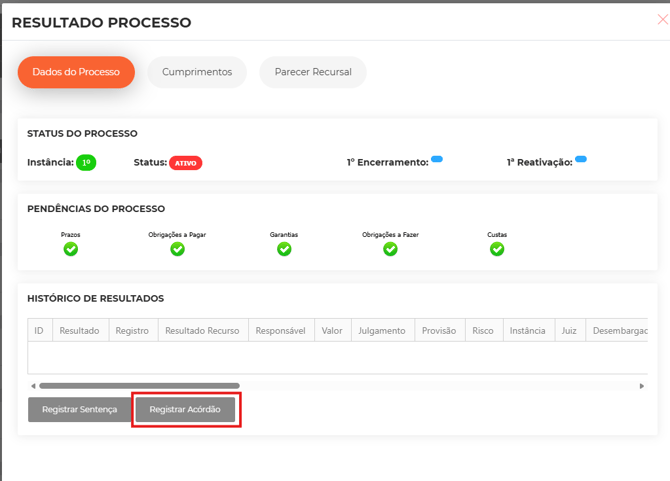Click the Resultado column header
The width and height of the screenshot is (670, 481).
79,331
